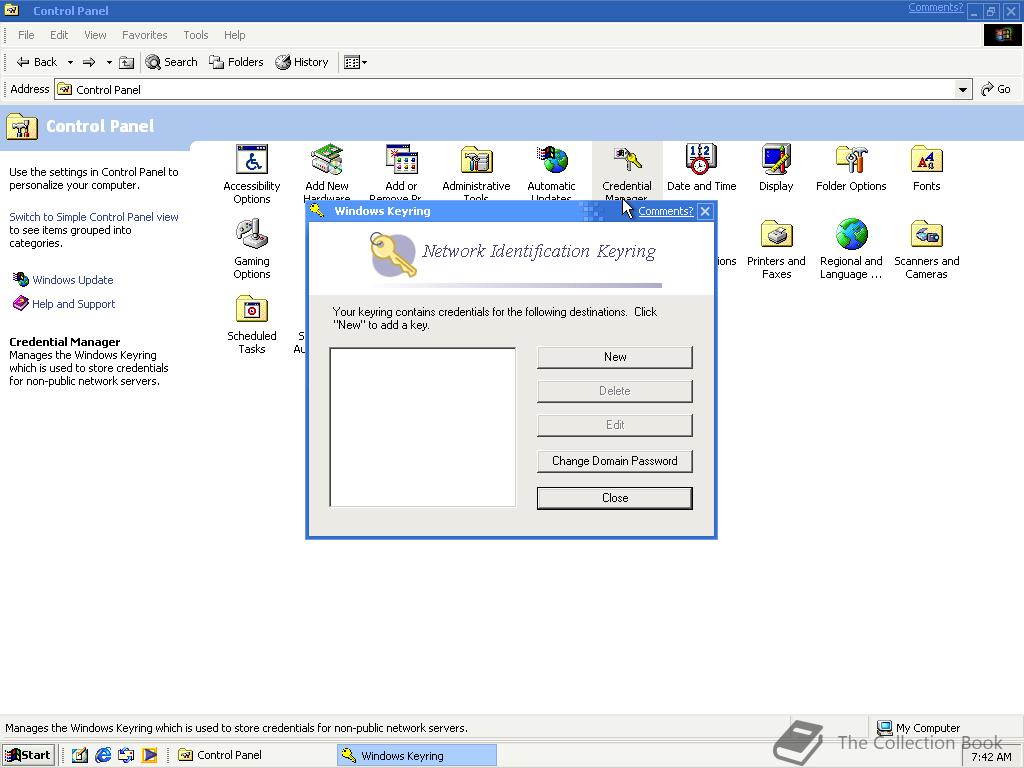Open Automatic Updates icon
Image resolution: width=1024 pixels, height=768 pixels.
point(551,160)
